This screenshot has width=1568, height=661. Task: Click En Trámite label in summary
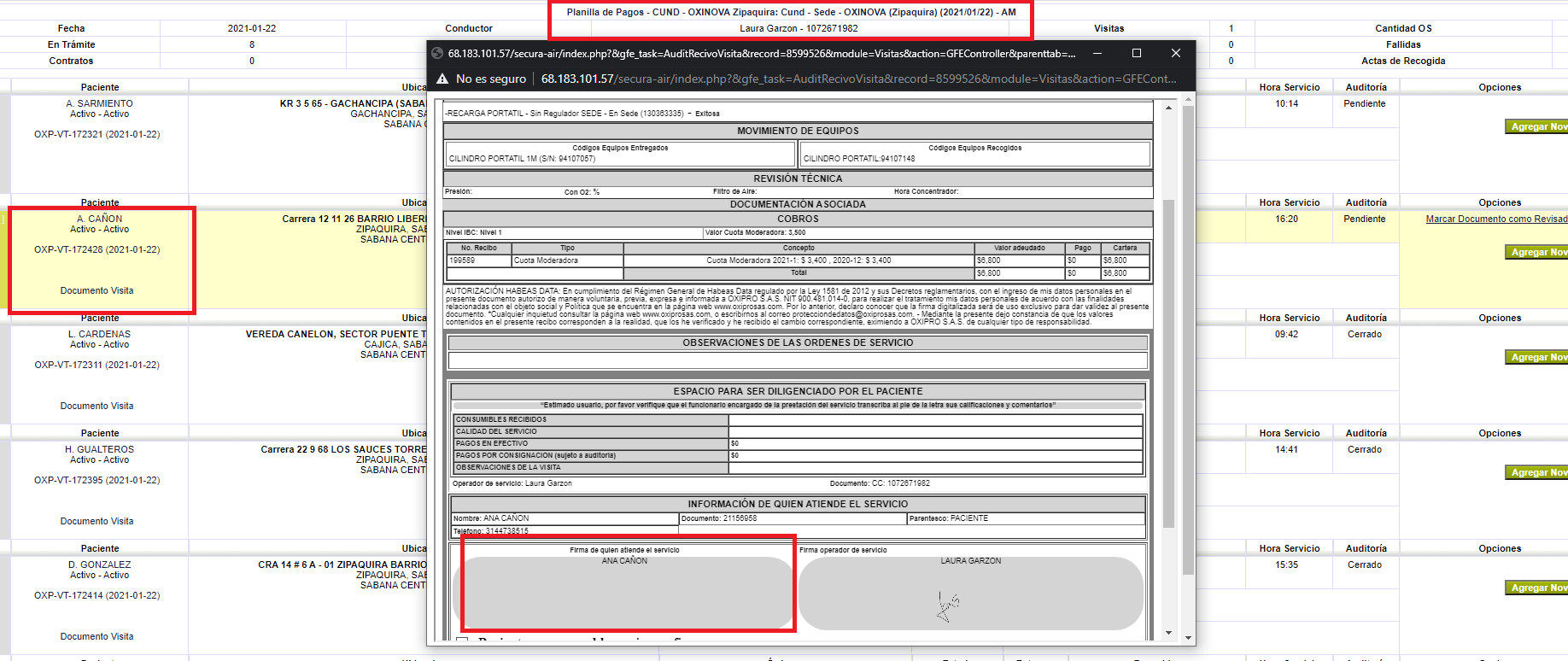pyautogui.click(x=72, y=45)
